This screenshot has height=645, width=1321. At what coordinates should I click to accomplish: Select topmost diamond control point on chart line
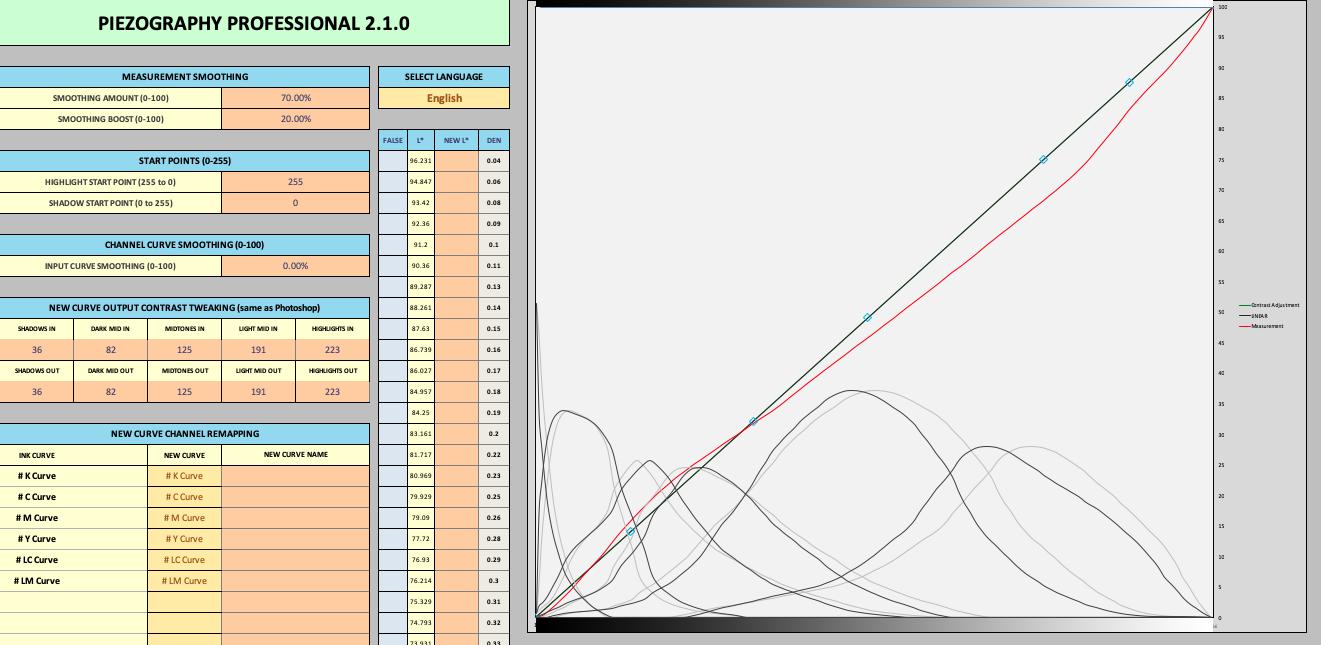(x=1129, y=82)
